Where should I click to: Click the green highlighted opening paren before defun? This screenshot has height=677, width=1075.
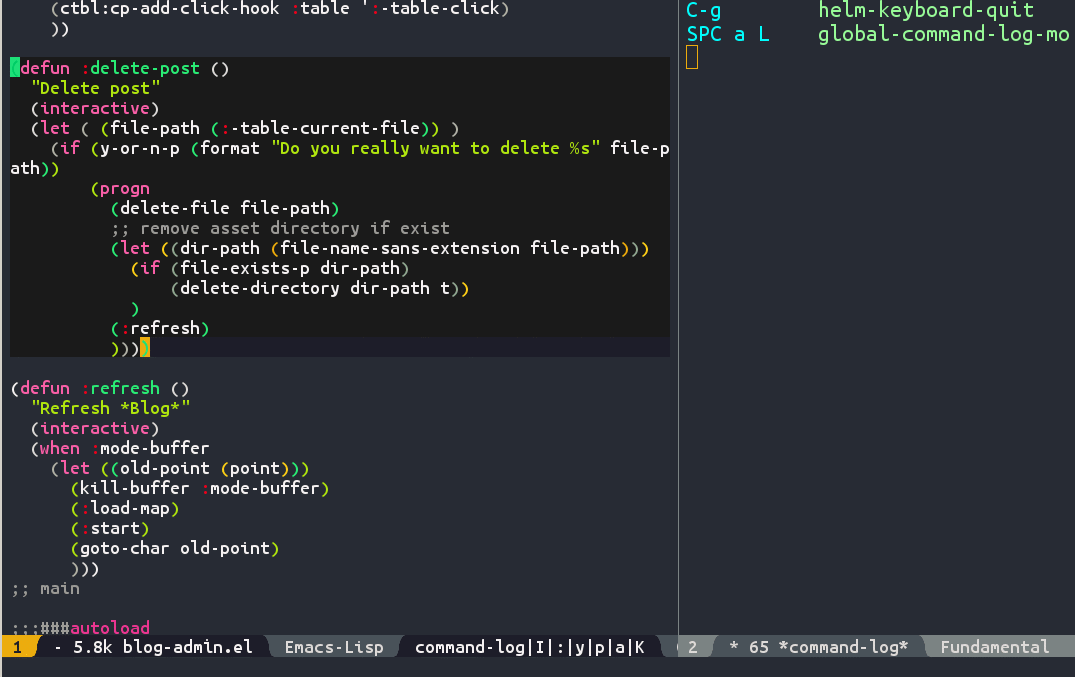[15, 68]
